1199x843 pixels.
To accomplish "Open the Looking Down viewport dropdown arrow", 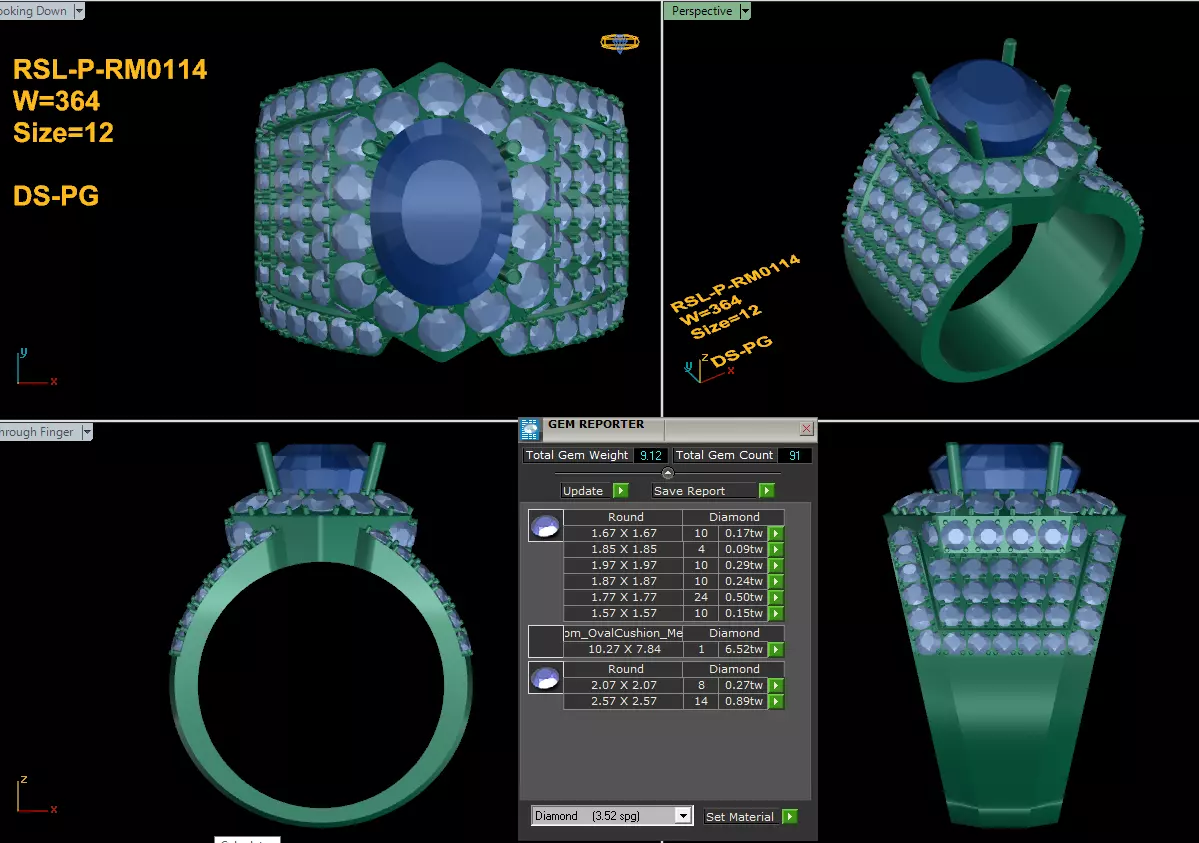I will (x=80, y=11).
